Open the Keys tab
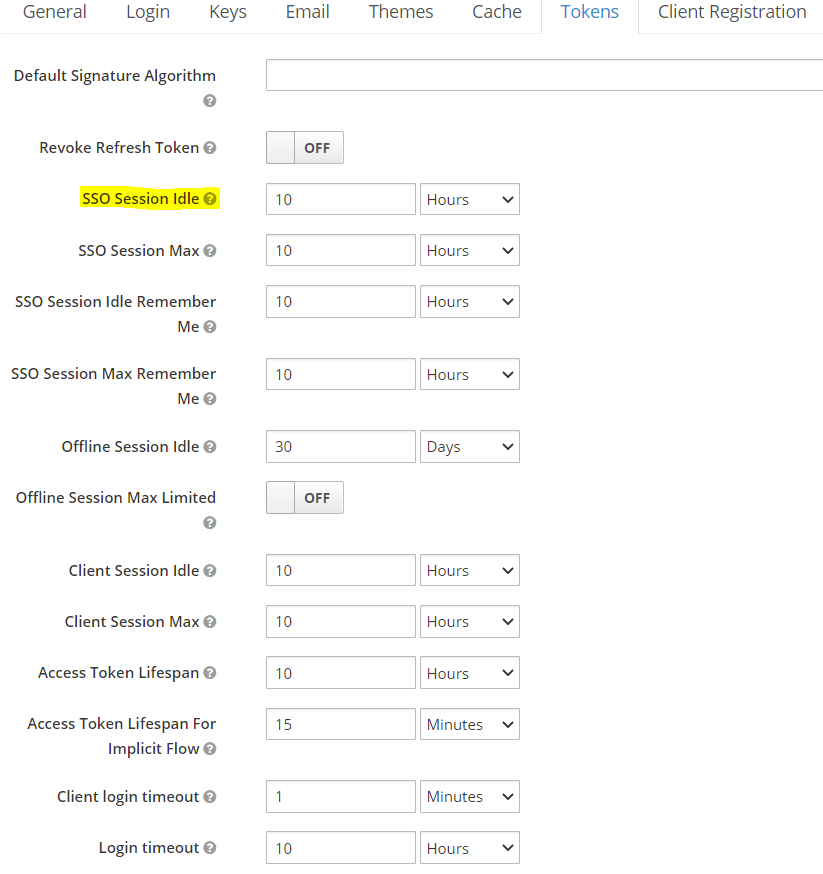 (x=228, y=12)
